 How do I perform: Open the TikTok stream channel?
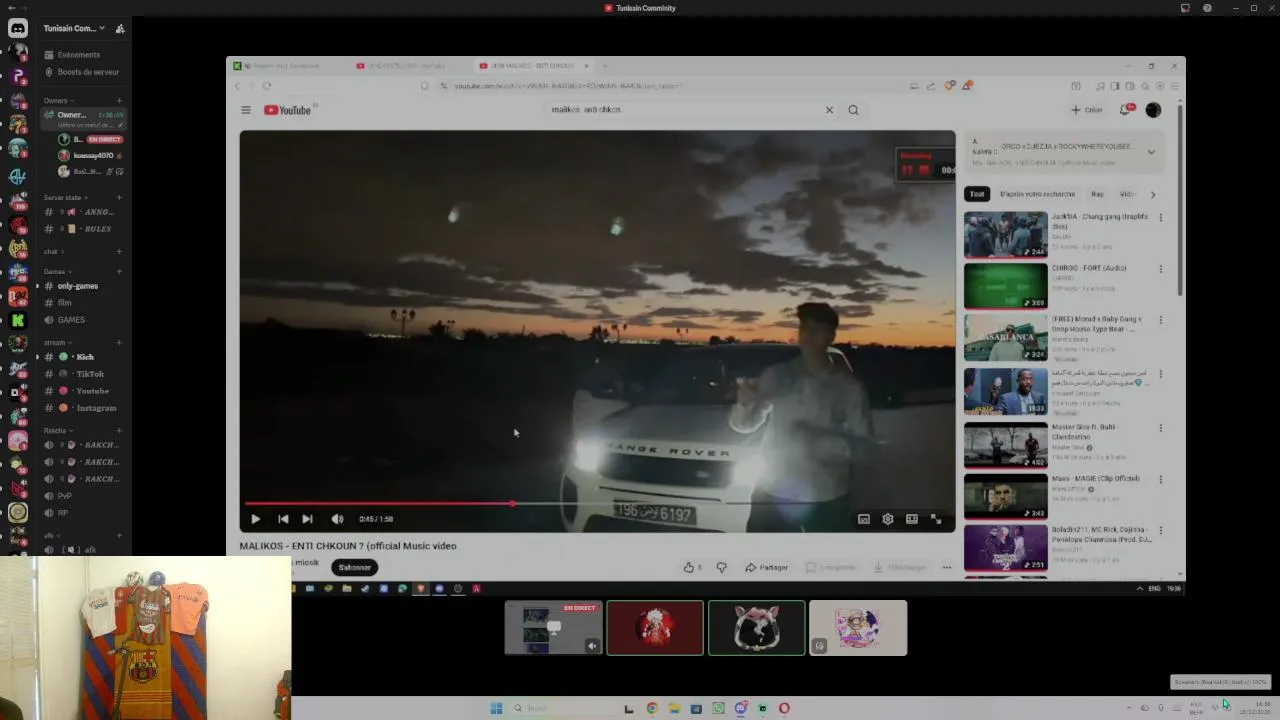point(83,374)
